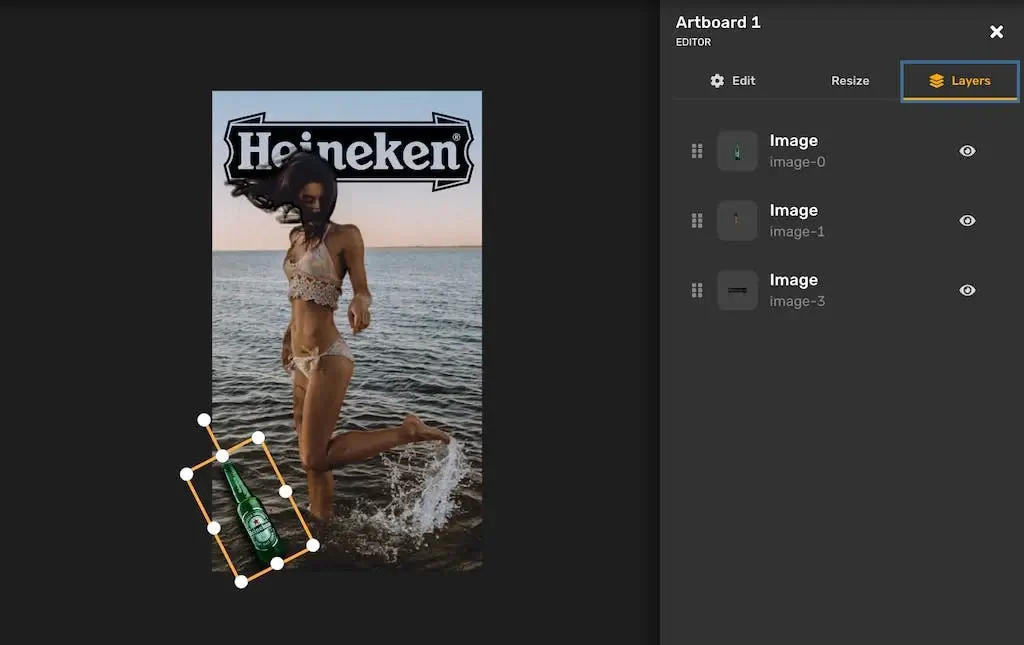The width and height of the screenshot is (1024, 645).
Task: Click the drag handle for image-0 layer
Action: tap(697, 151)
